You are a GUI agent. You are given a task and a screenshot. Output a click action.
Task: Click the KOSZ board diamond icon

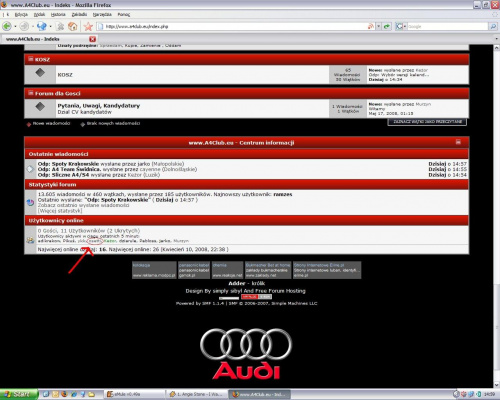40,73
